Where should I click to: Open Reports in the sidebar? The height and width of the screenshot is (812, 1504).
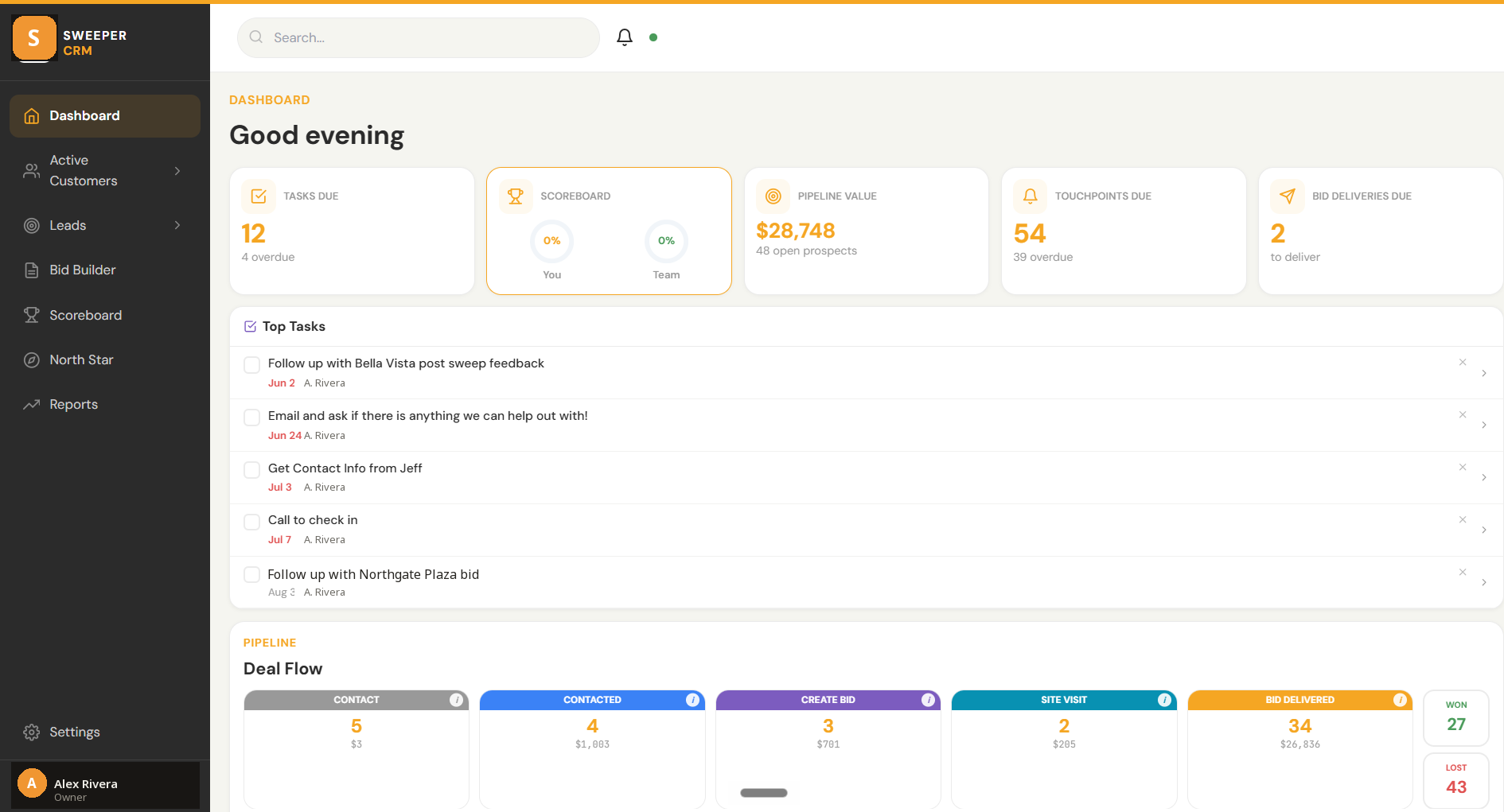coord(105,405)
